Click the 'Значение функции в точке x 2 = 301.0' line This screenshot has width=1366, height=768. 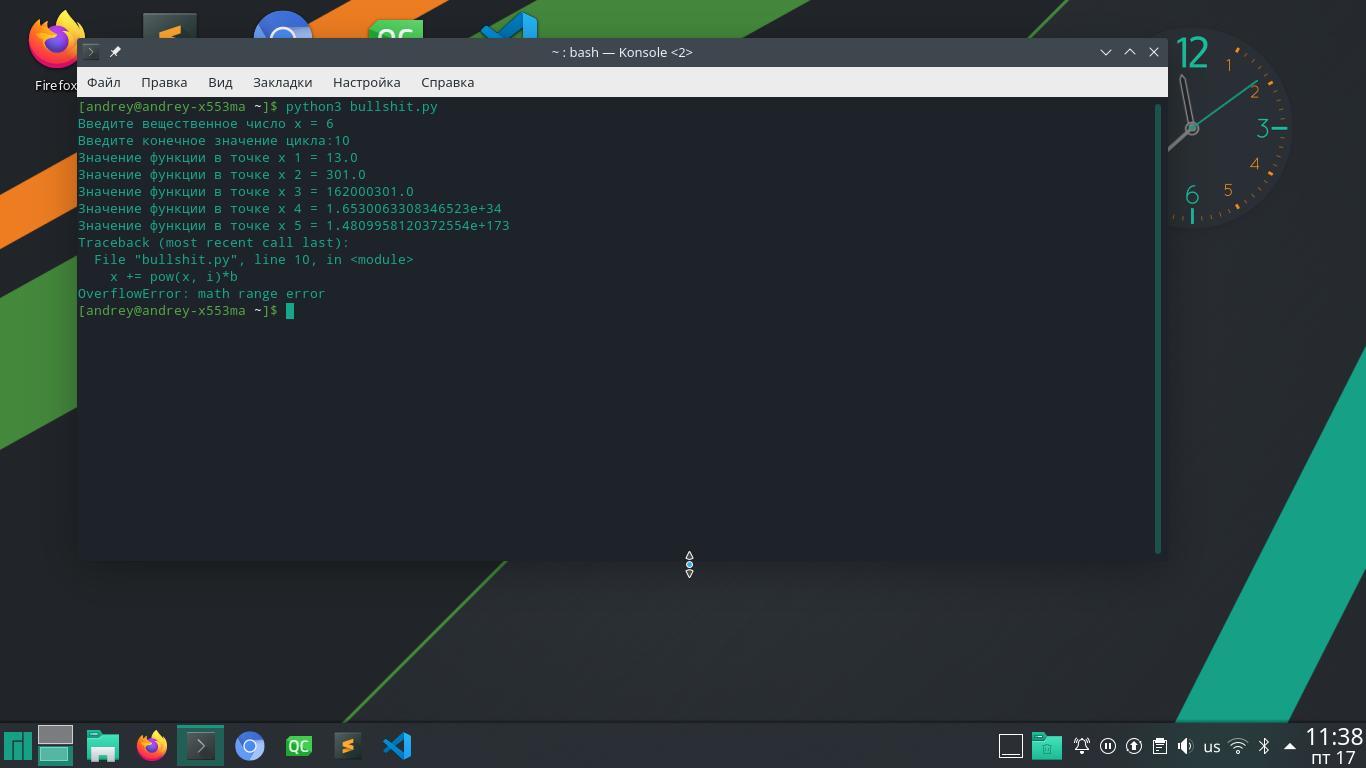222,174
